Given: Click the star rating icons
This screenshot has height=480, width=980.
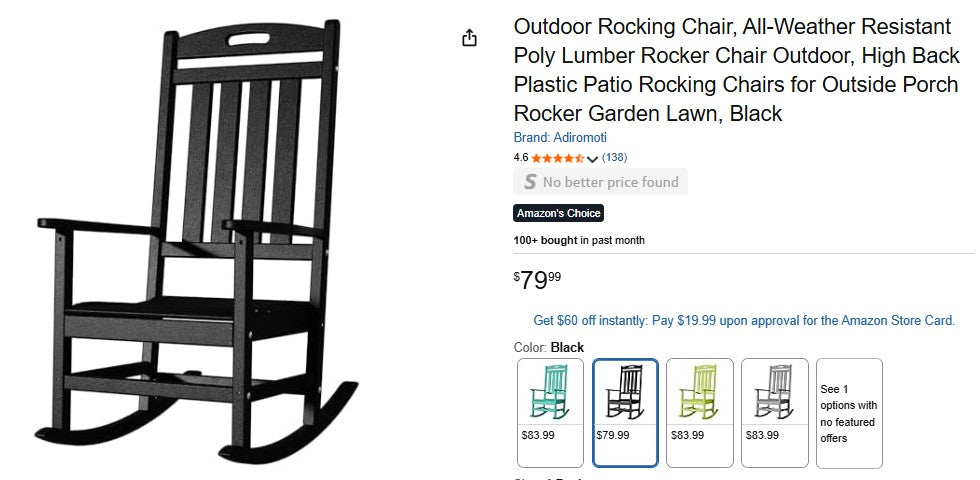Looking at the screenshot, I should click(x=557, y=158).
